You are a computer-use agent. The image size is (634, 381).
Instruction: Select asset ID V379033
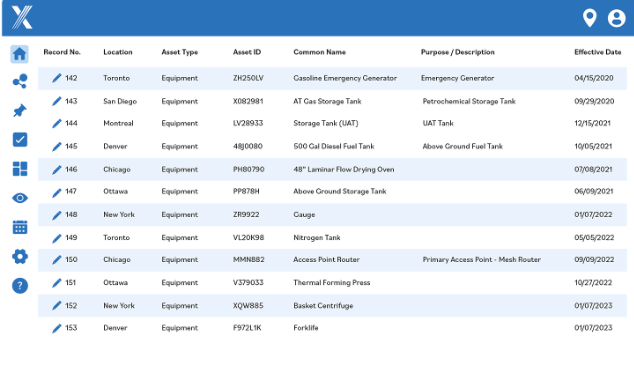point(248,283)
